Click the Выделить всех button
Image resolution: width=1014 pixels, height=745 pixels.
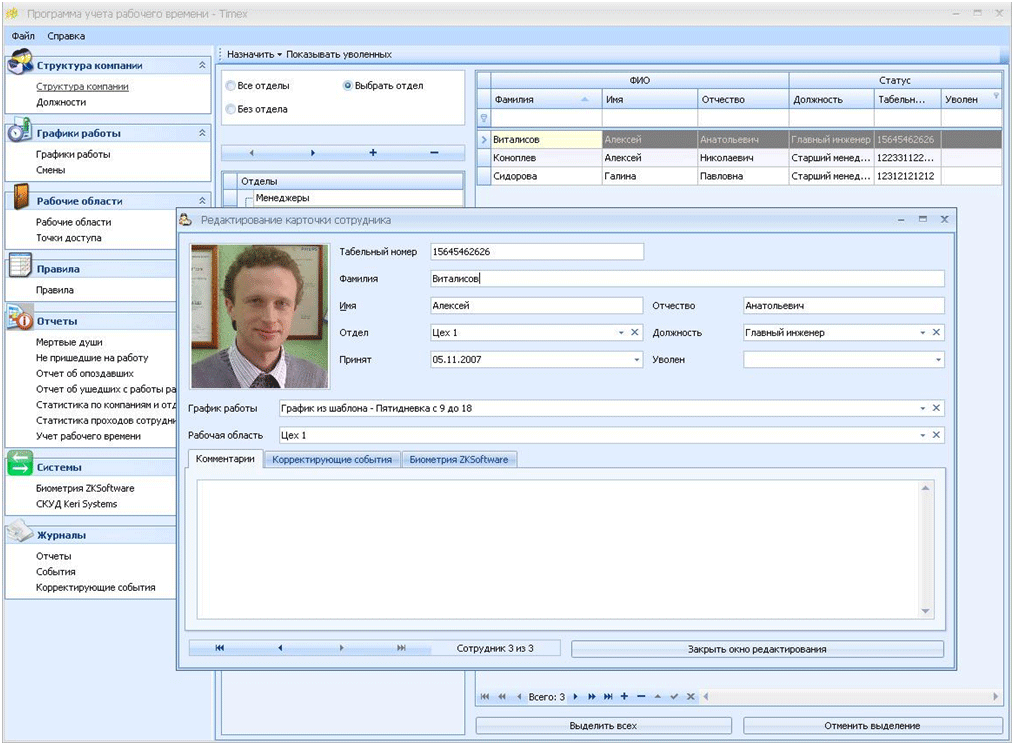coord(603,726)
